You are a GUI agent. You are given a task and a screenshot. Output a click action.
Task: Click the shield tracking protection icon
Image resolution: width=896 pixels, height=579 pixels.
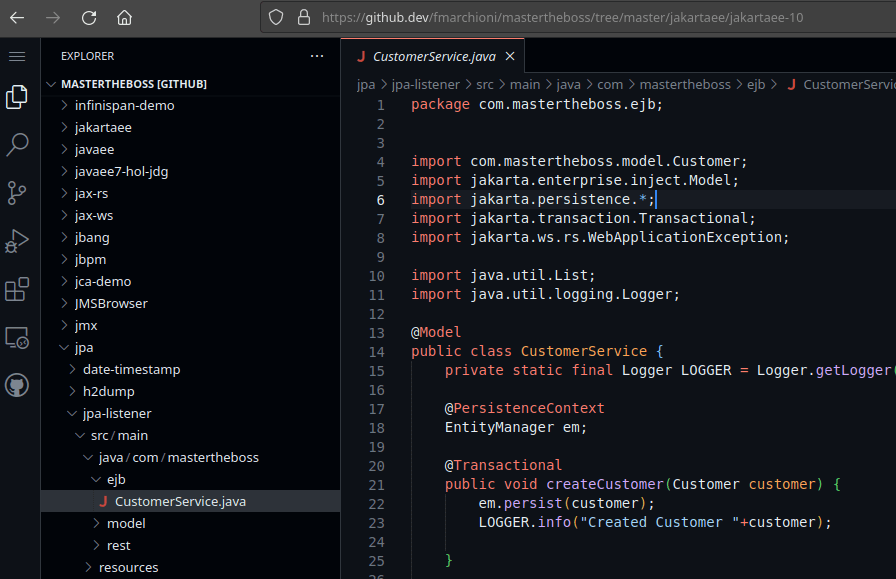(x=276, y=18)
